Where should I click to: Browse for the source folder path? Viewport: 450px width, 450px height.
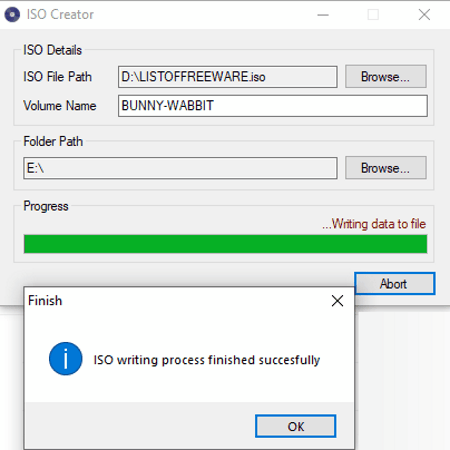tap(386, 168)
